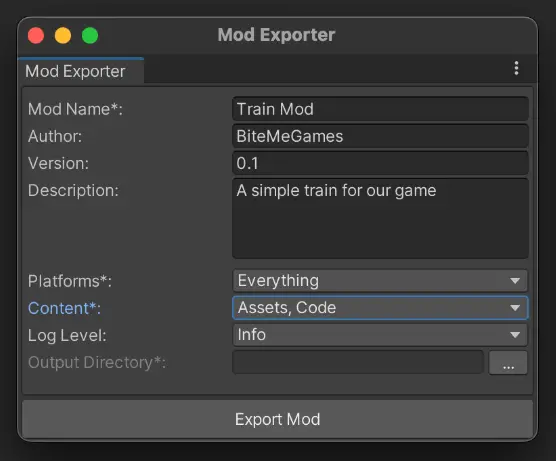556x461 pixels.
Task: Click the empty Output Directory field
Action: click(x=358, y=362)
